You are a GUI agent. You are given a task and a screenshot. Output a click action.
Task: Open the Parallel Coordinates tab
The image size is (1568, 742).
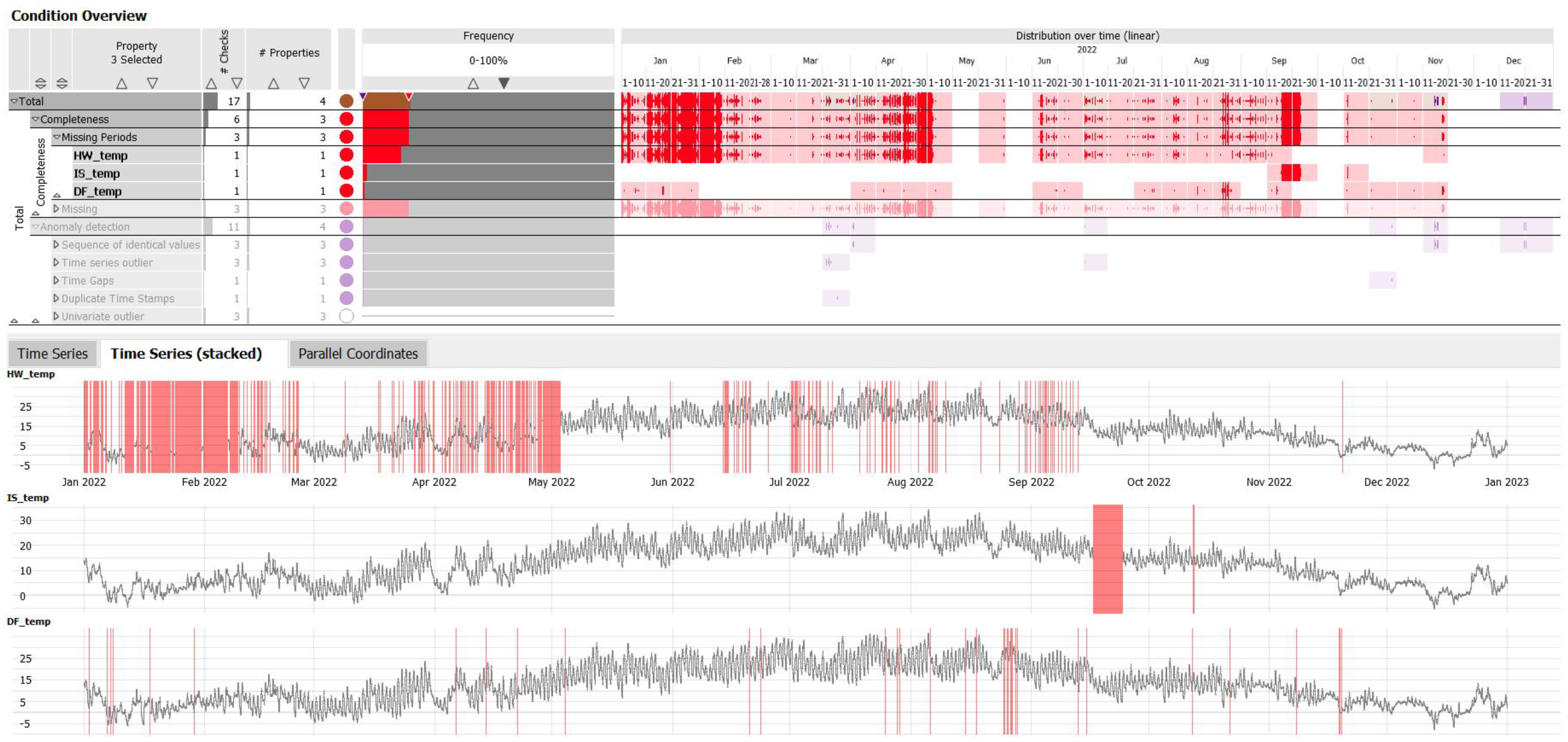coord(358,354)
